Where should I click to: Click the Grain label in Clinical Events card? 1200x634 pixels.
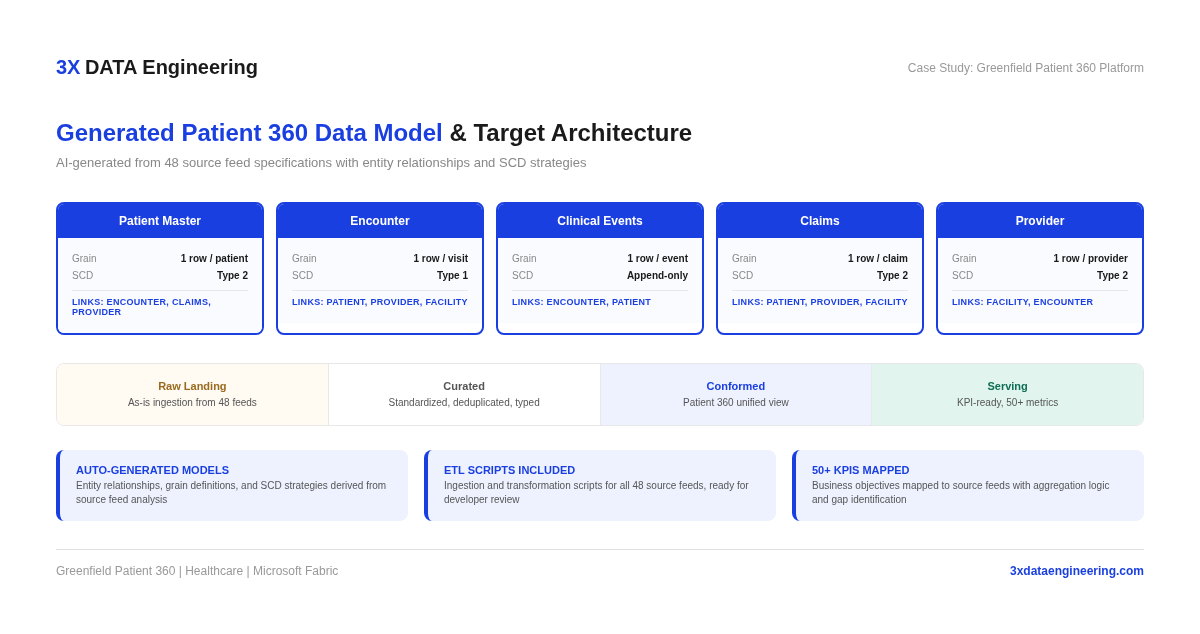(524, 259)
